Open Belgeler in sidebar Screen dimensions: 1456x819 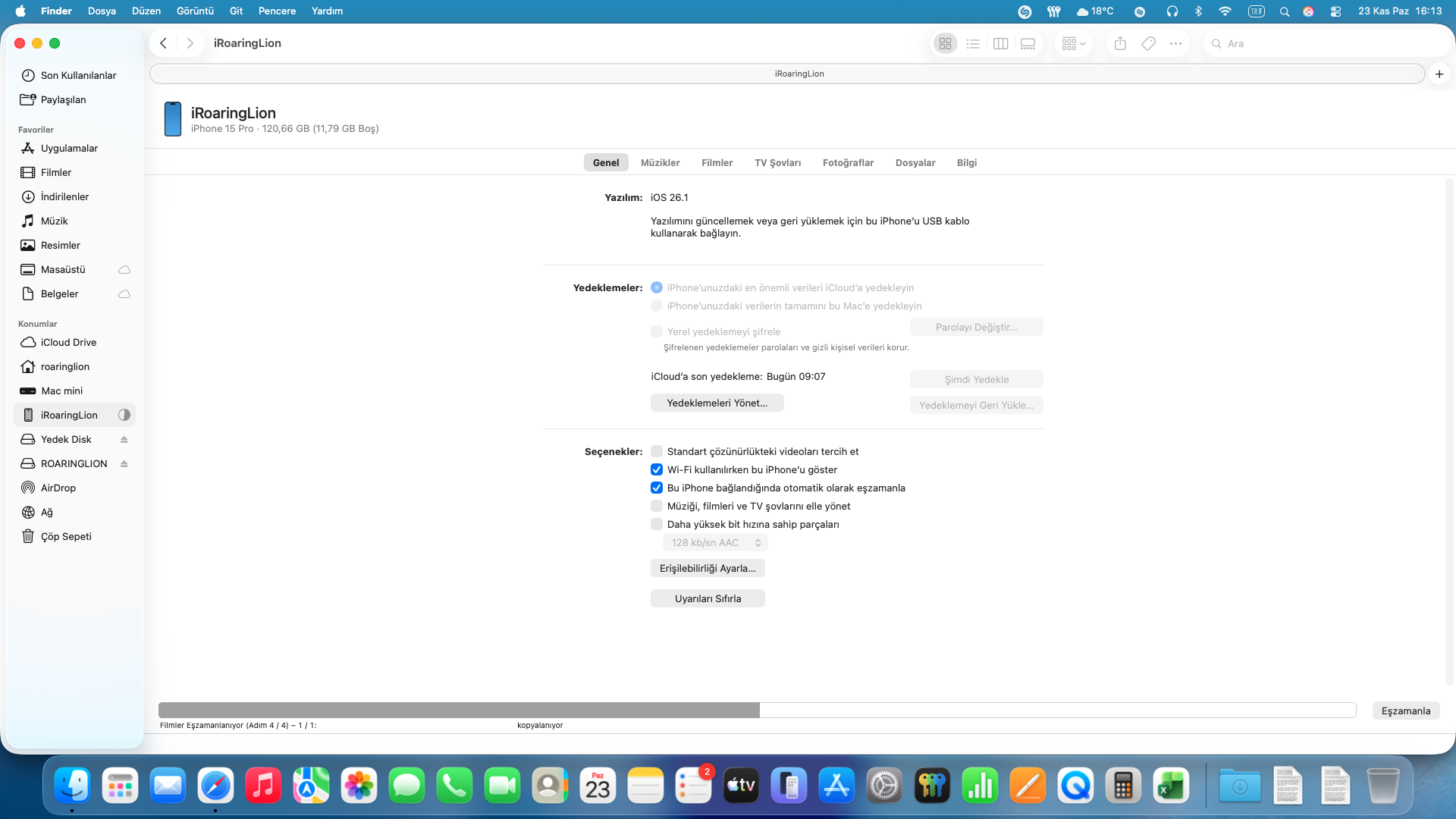click(x=74, y=293)
